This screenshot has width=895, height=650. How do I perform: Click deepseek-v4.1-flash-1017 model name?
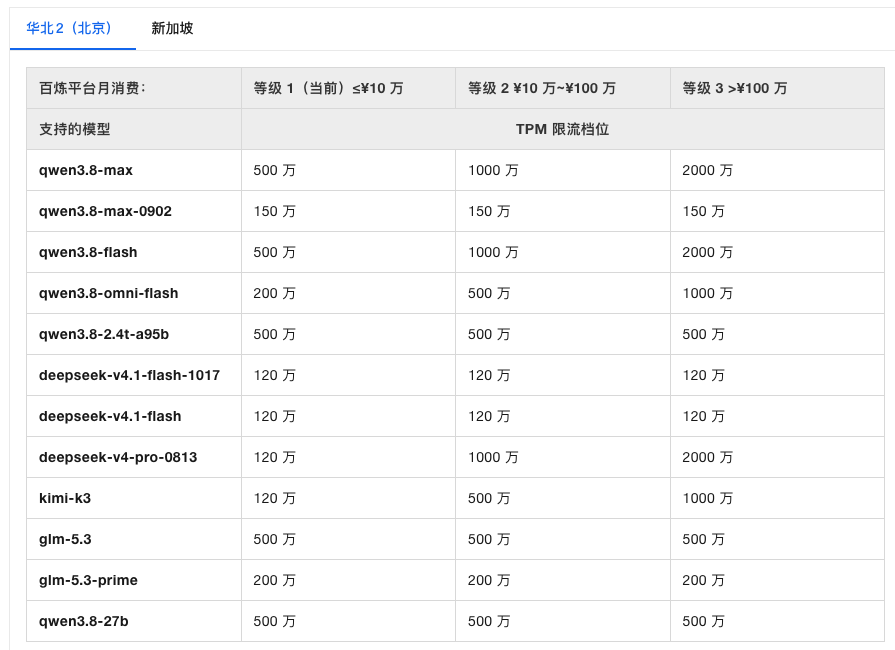coord(129,376)
